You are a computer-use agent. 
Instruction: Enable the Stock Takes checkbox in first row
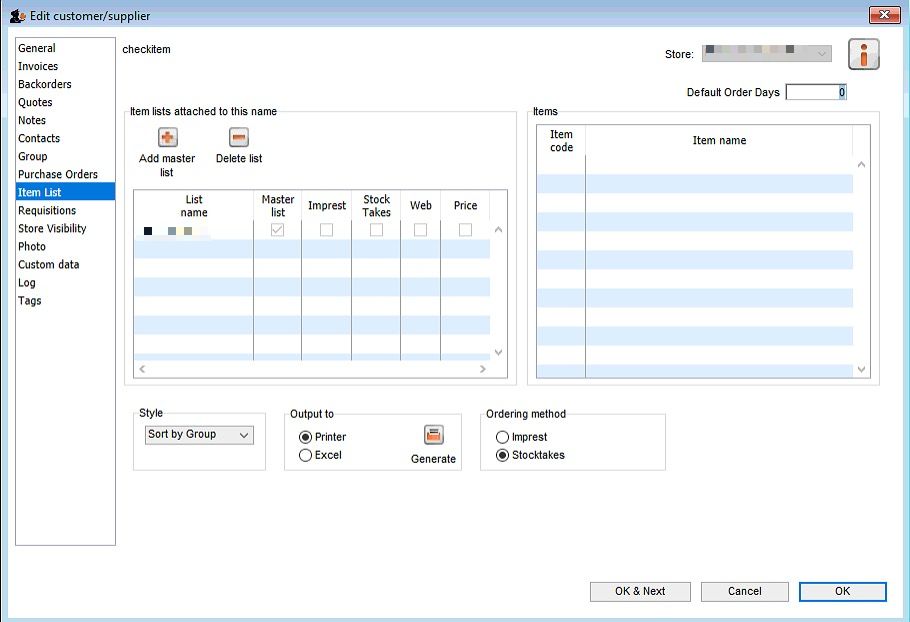point(376,230)
